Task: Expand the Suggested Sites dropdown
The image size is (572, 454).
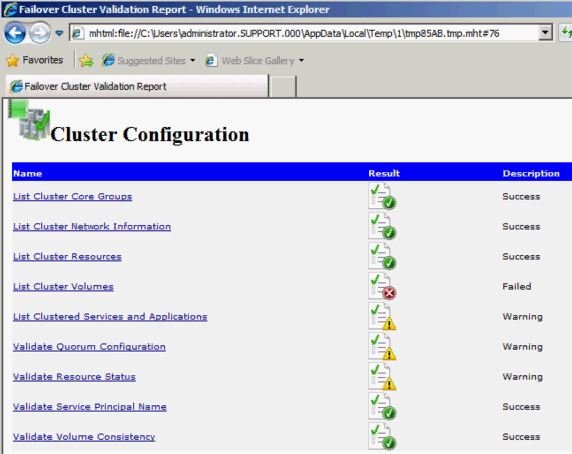Action: point(193,61)
